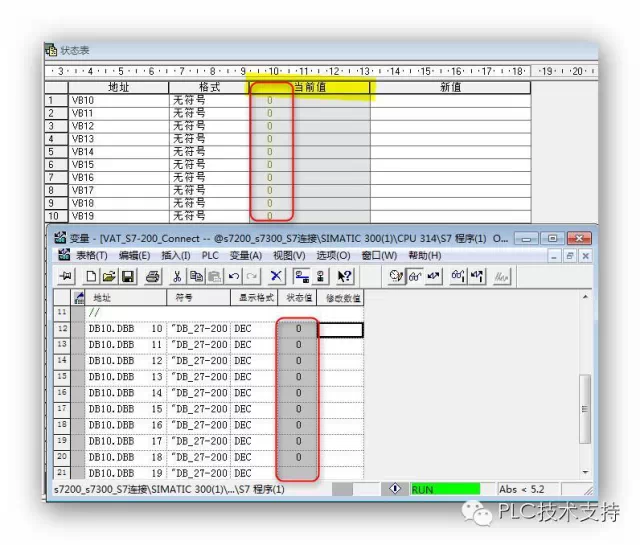Click the modify value field of row 12
Viewport: 640px width, 545px height.
(x=340, y=329)
